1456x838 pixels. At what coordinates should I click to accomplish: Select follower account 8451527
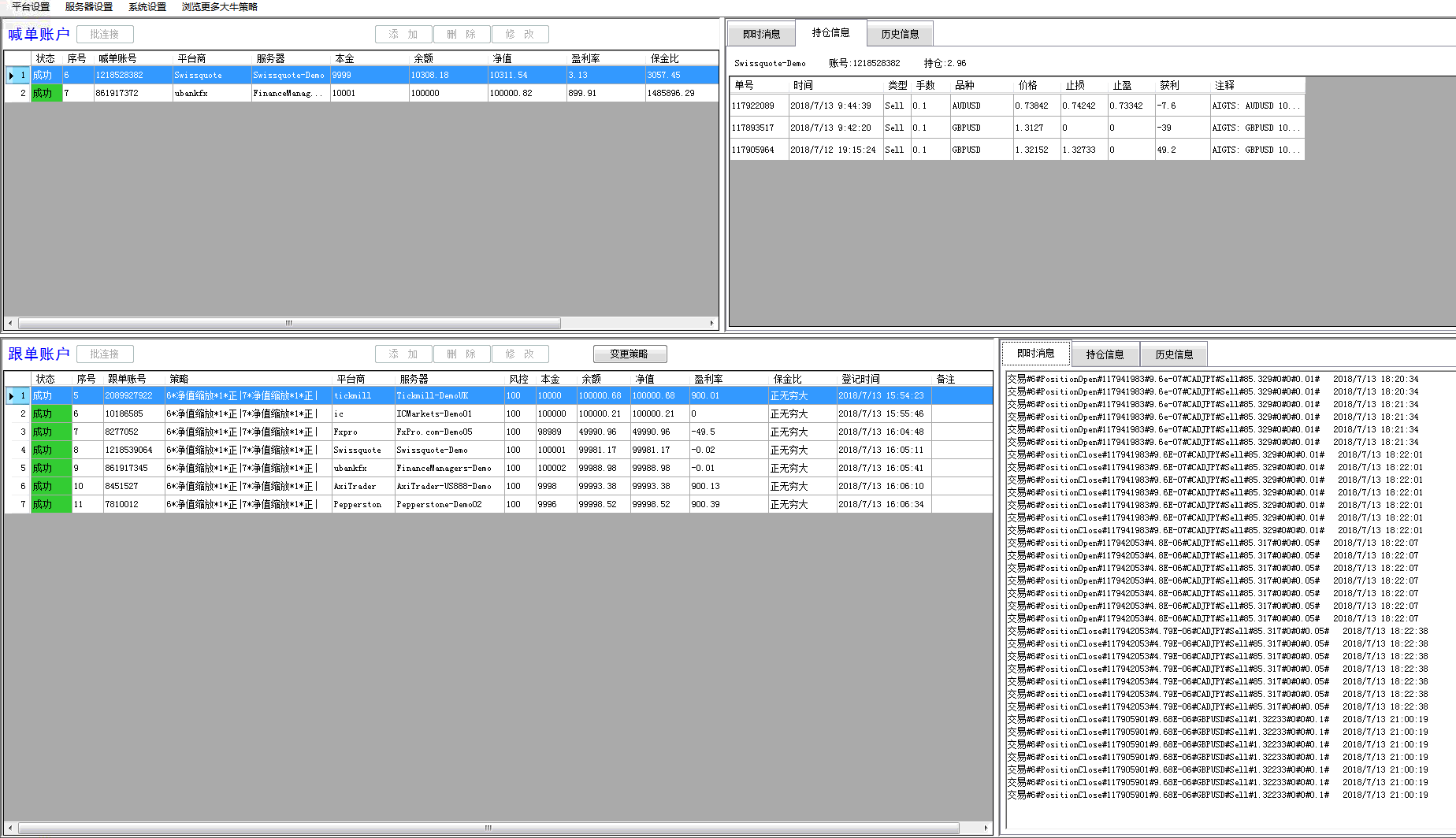134,487
